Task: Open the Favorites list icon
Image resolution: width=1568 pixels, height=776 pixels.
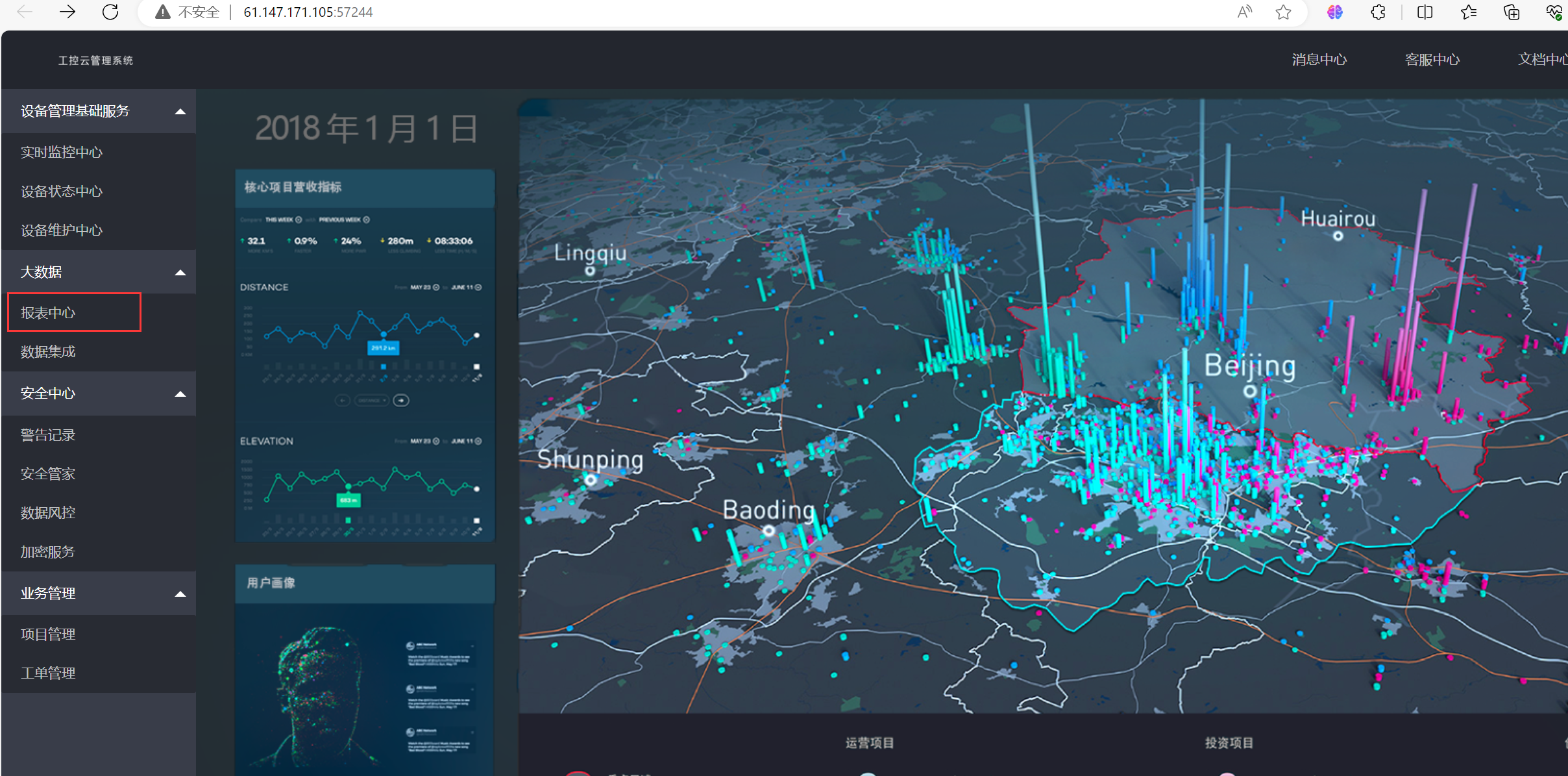Action: tap(1469, 12)
